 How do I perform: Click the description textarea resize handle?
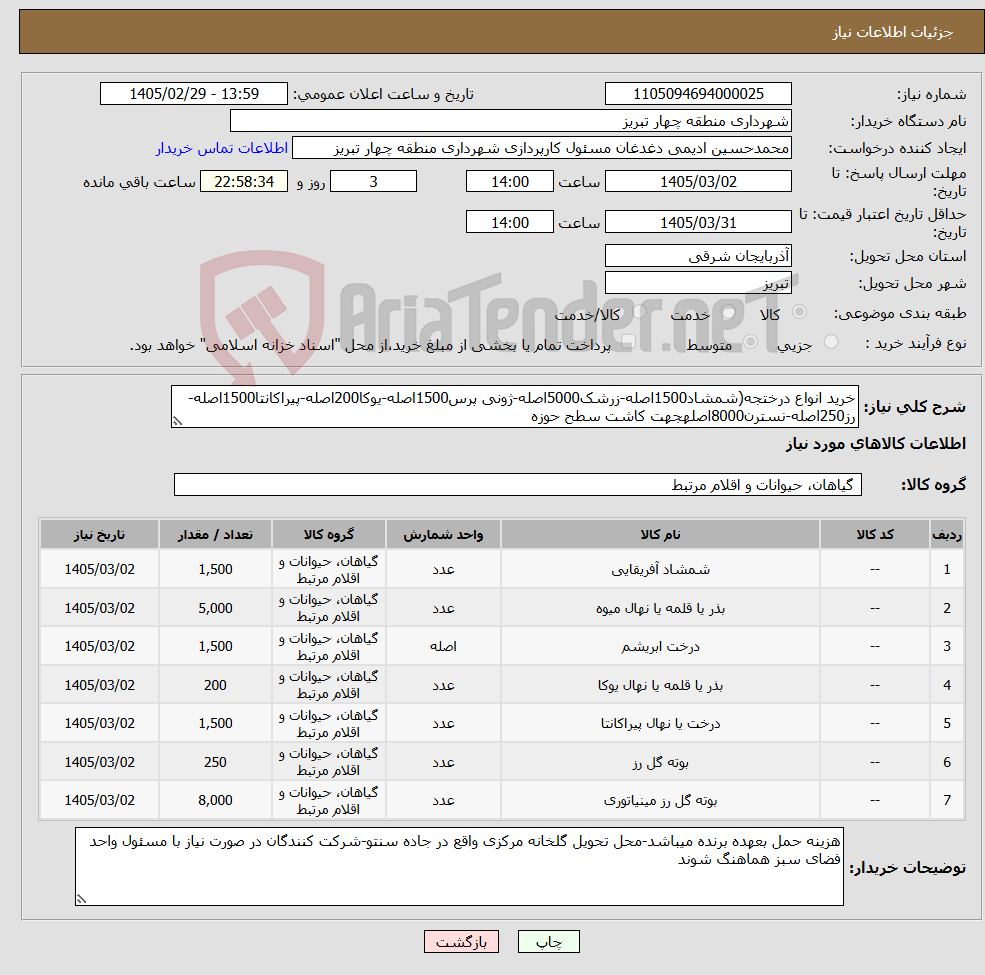[x=177, y=422]
